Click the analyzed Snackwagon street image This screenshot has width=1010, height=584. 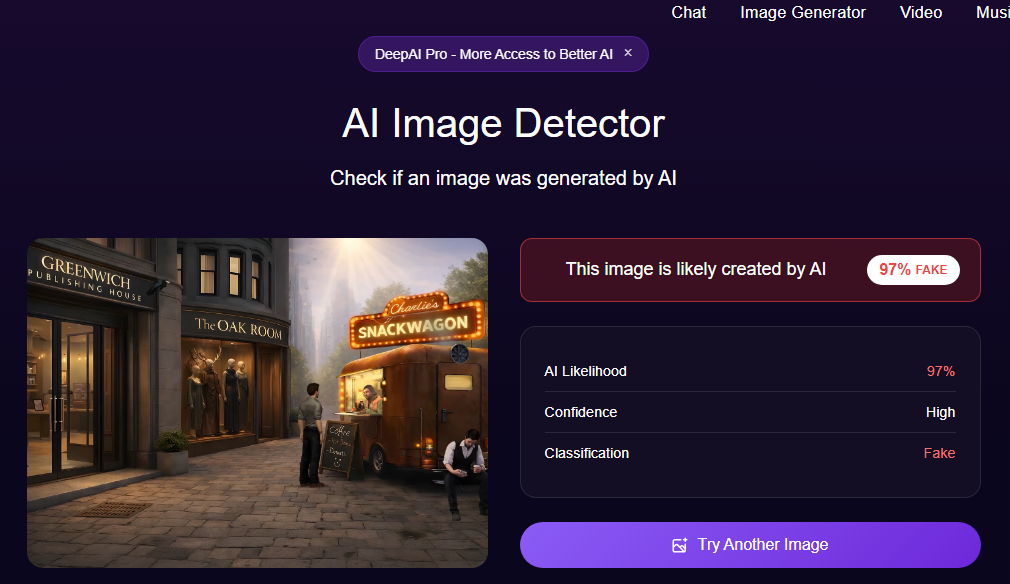[x=258, y=402]
